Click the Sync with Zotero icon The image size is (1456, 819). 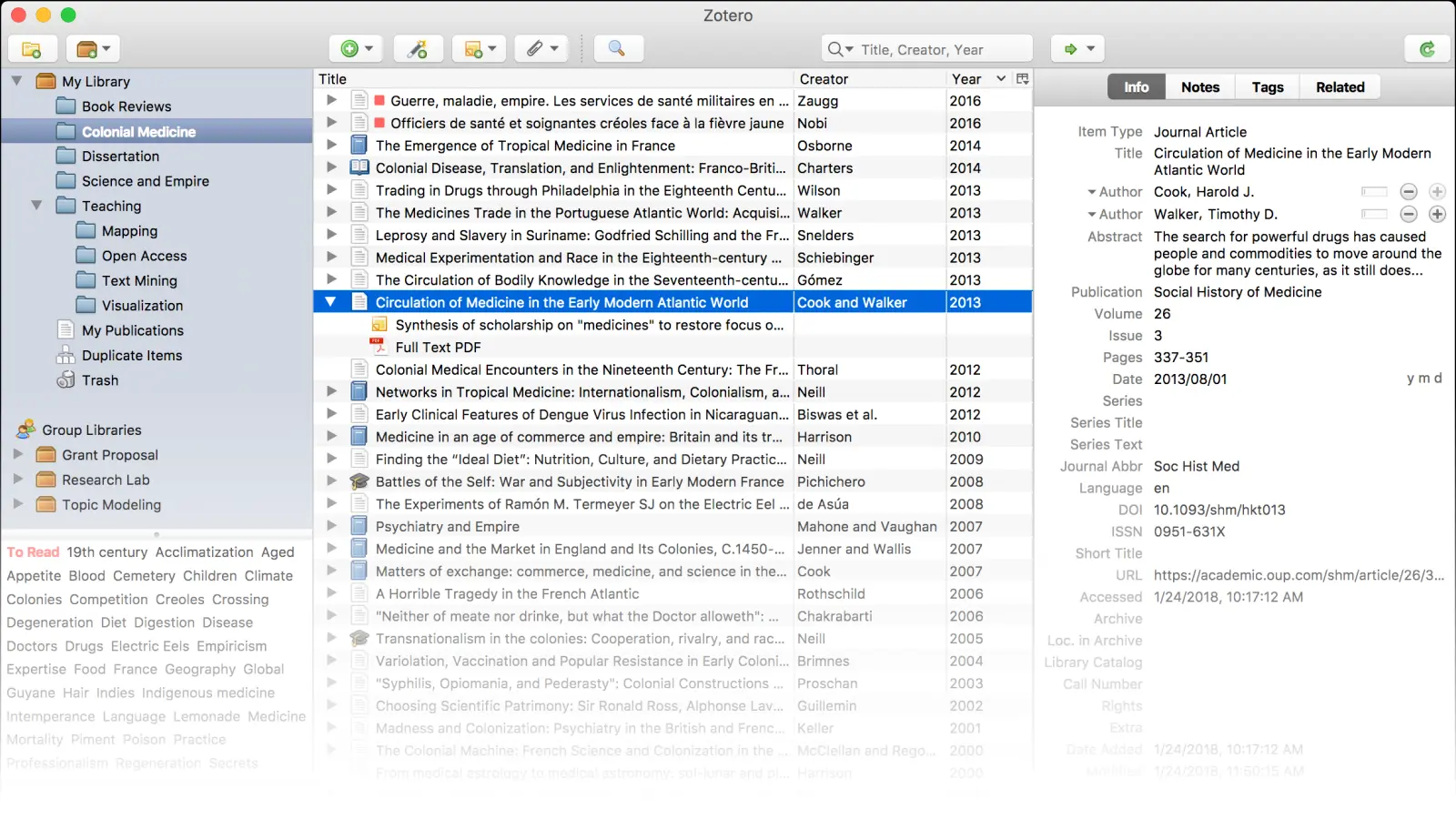click(x=1427, y=49)
